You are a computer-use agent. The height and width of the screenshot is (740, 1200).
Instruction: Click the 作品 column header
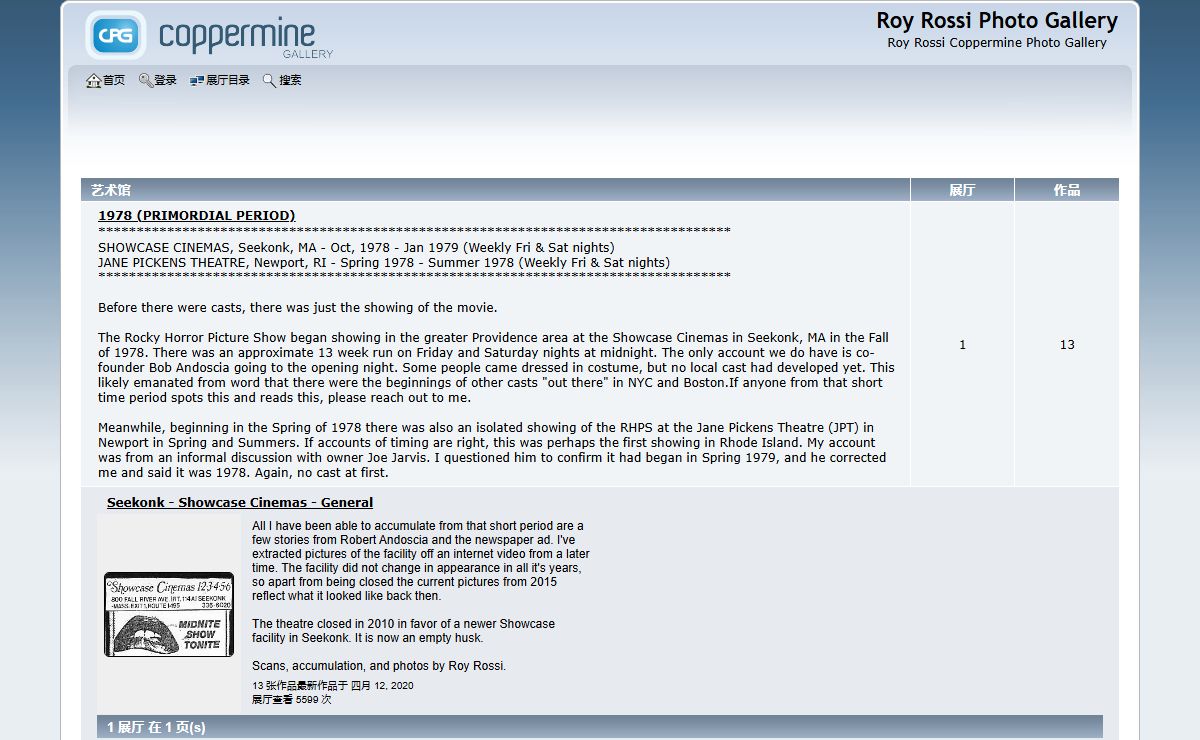click(1067, 190)
